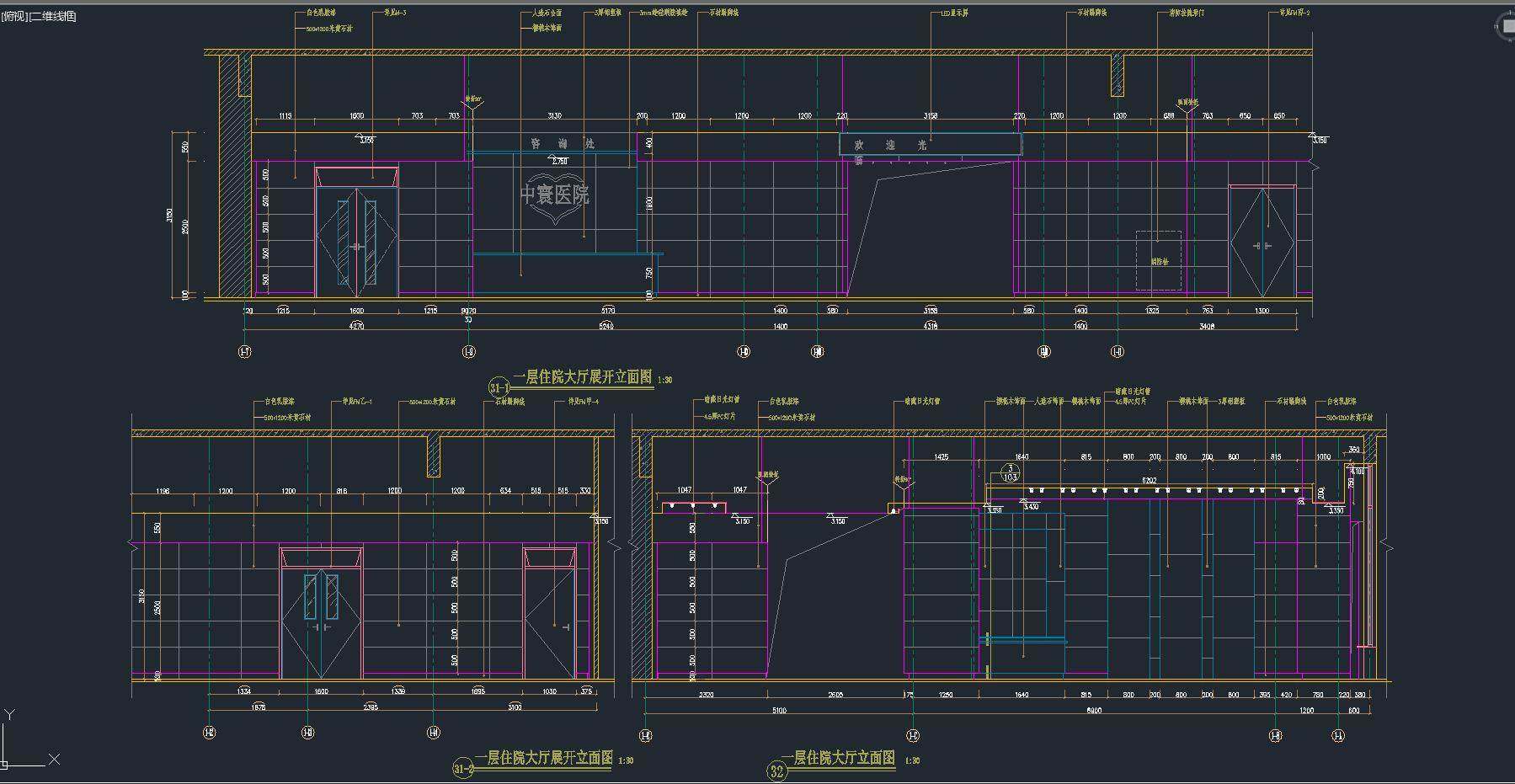Open the [二维线框] visual style menu

coord(52,16)
